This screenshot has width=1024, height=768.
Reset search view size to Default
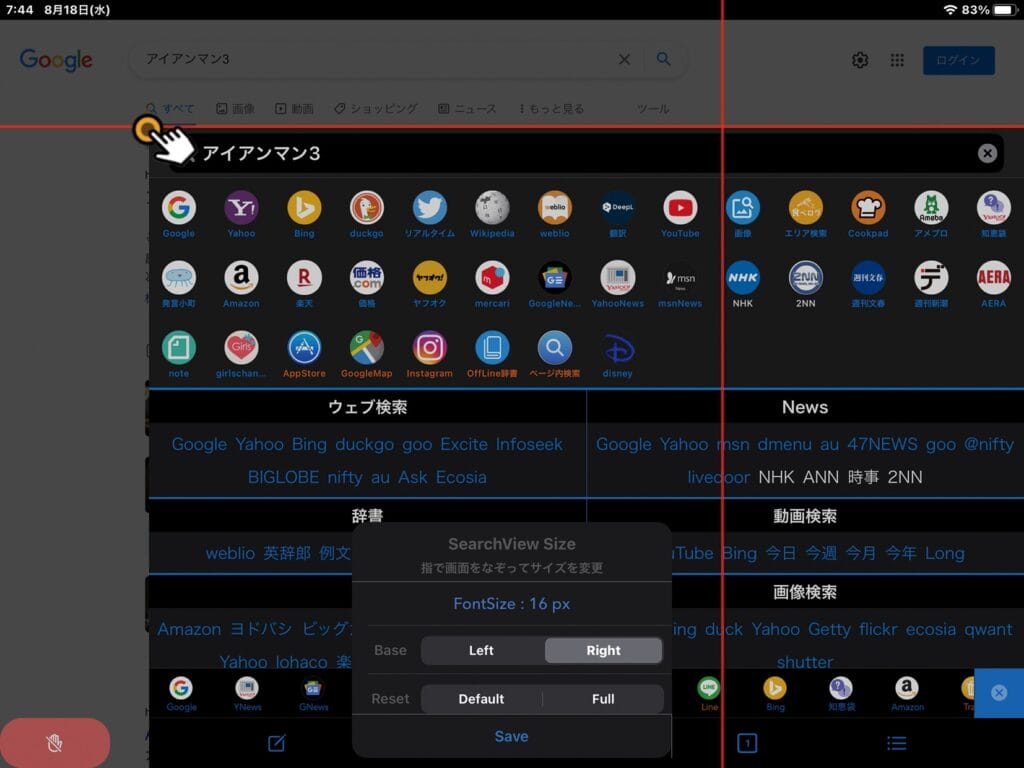(x=481, y=699)
